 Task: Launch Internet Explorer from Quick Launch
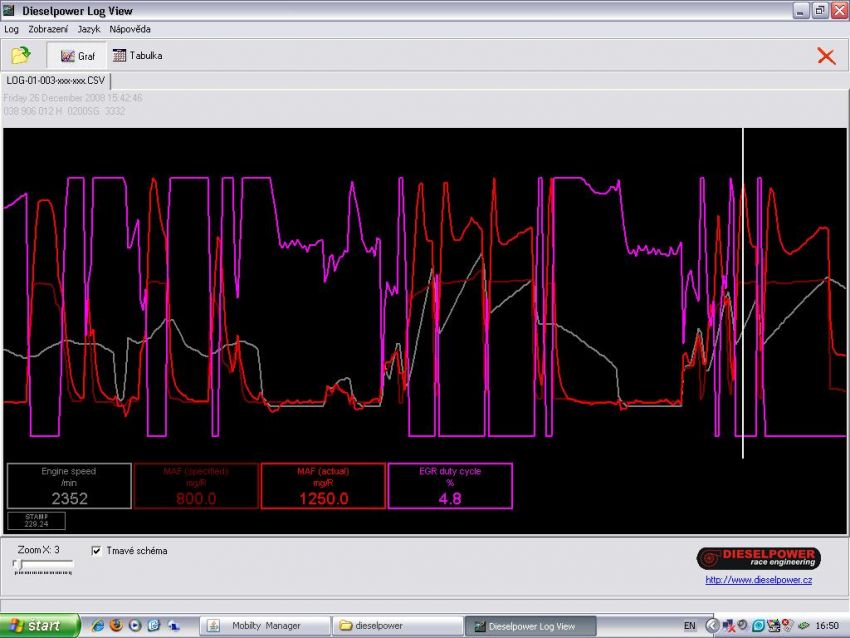[98, 626]
